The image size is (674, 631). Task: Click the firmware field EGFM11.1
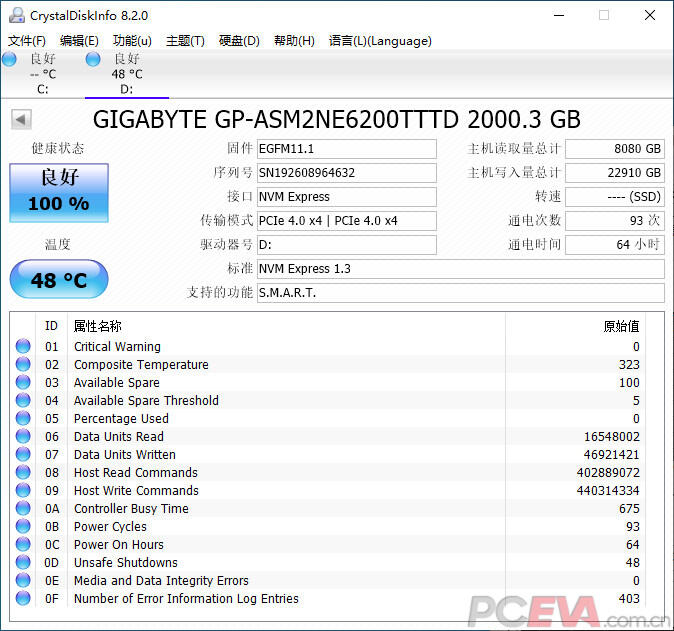[346, 149]
